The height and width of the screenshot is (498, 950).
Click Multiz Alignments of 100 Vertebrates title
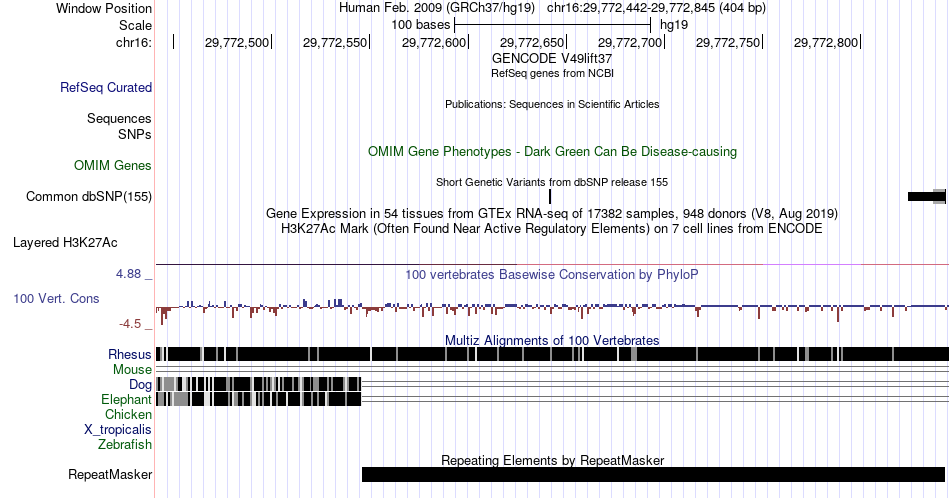tap(552, 340)
